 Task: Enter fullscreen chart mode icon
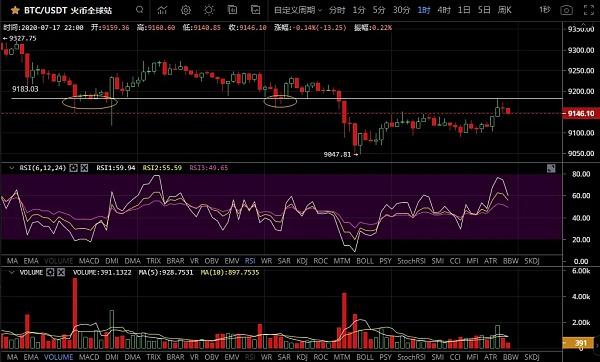click(x=589, y=10)
